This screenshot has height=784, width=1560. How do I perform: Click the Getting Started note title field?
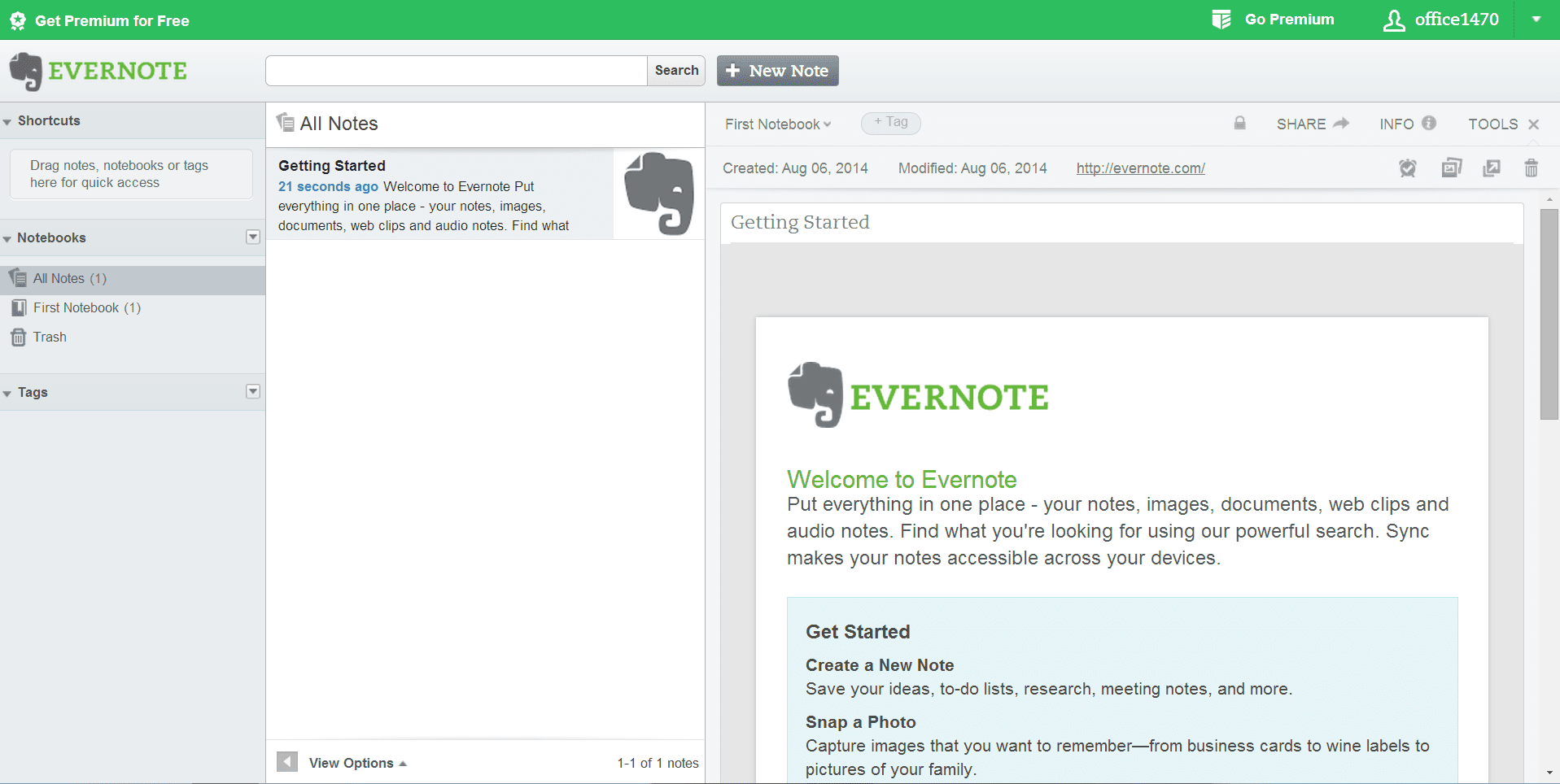[1121, 223]
